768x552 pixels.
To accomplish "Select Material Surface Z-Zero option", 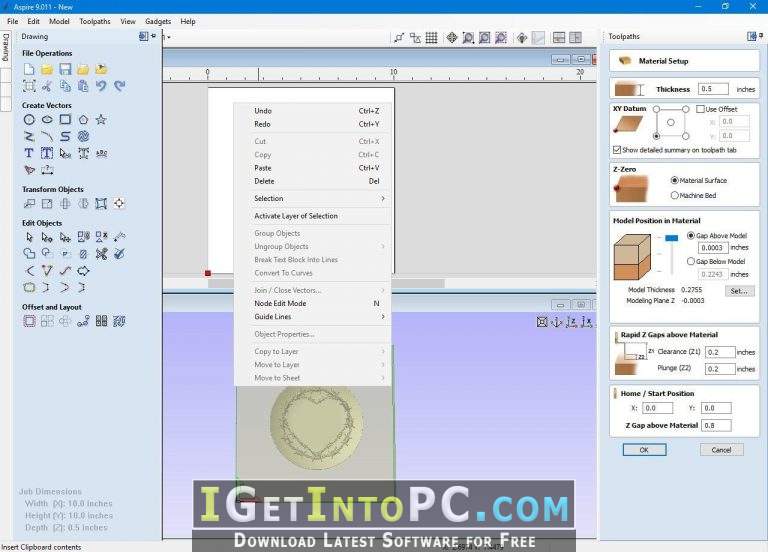I will (x=674, y=180).
